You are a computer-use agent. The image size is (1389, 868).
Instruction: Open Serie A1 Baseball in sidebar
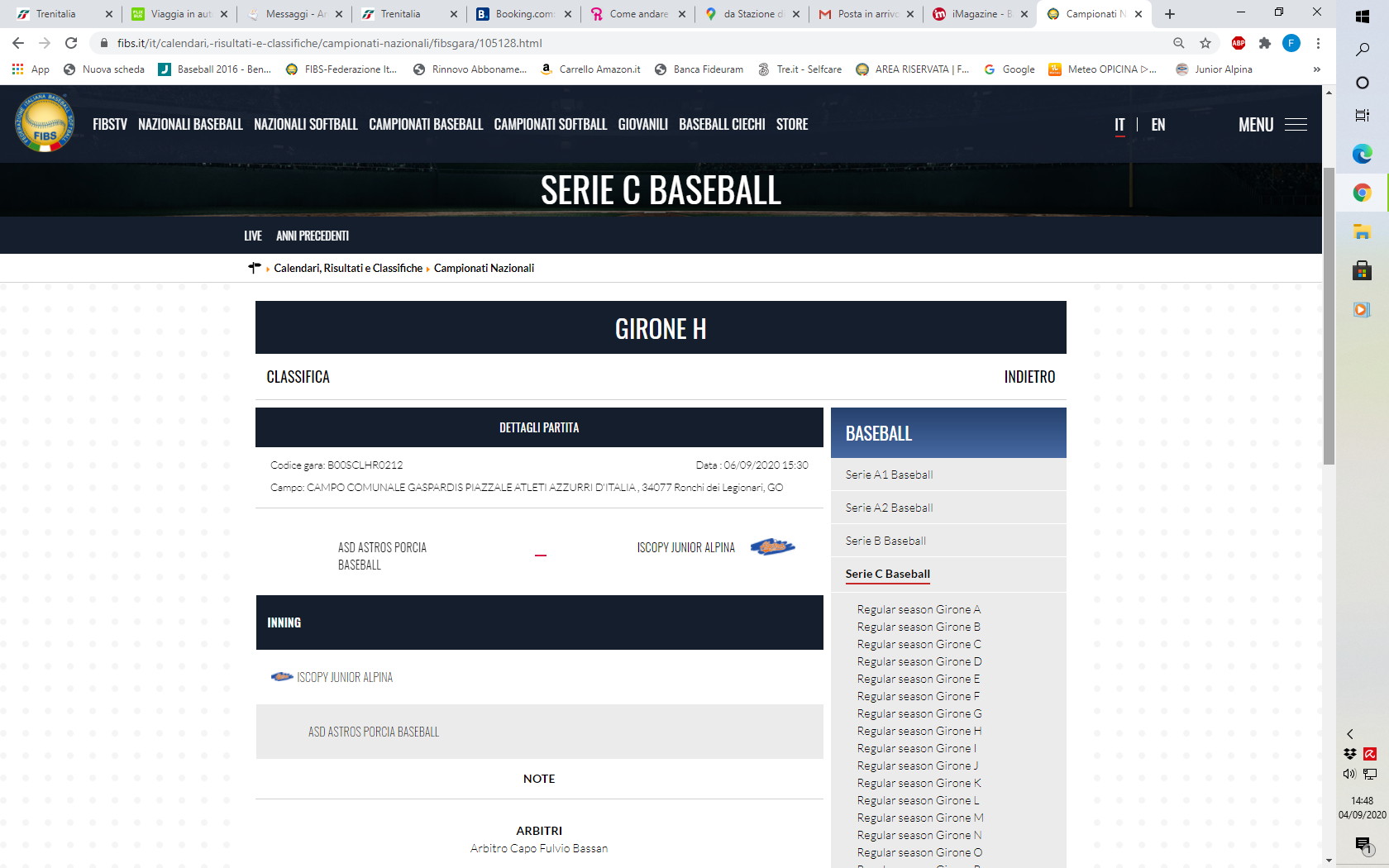(889, 475)
